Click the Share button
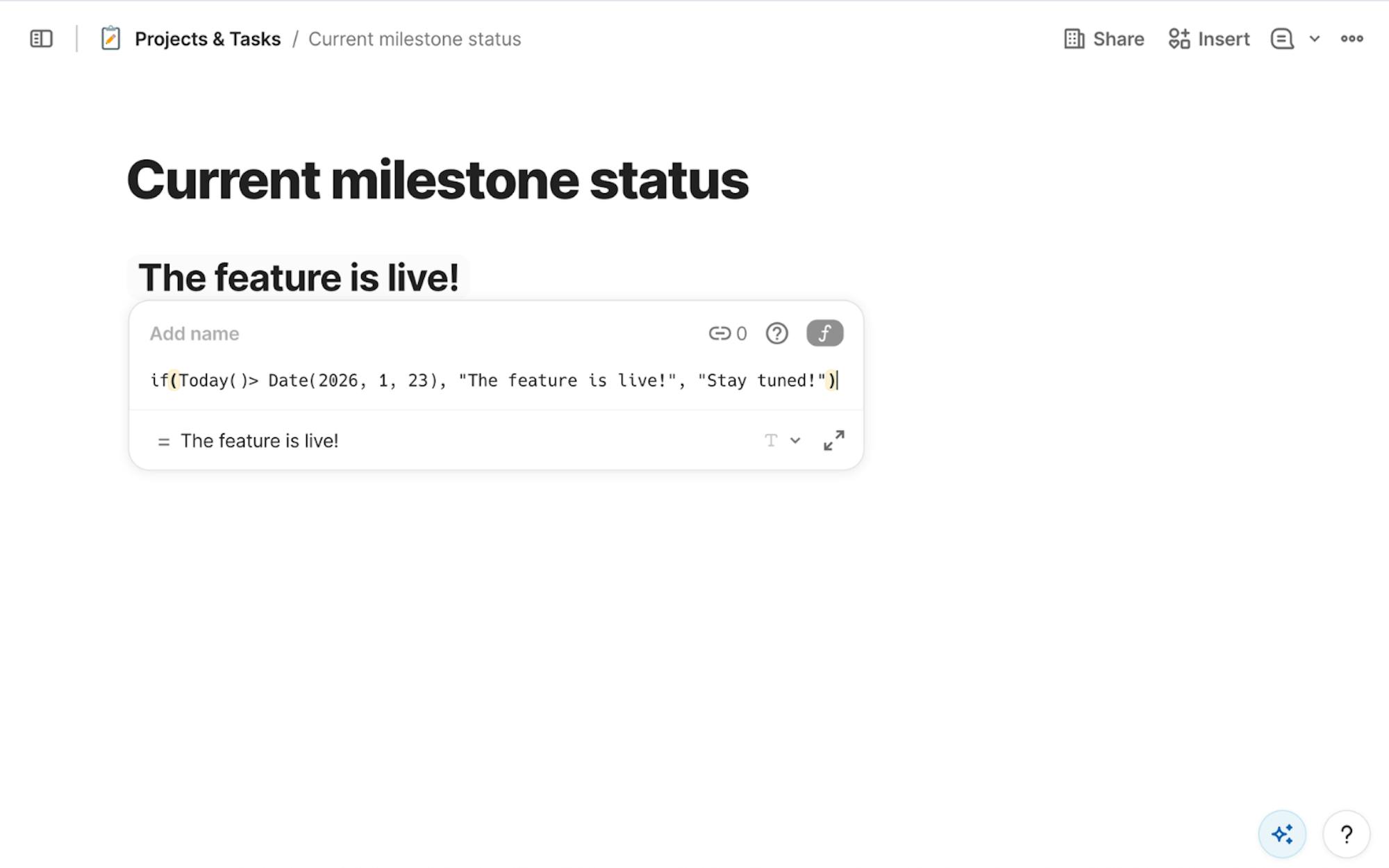This screenshot has width=1389, height=868. coord(1104,39)
